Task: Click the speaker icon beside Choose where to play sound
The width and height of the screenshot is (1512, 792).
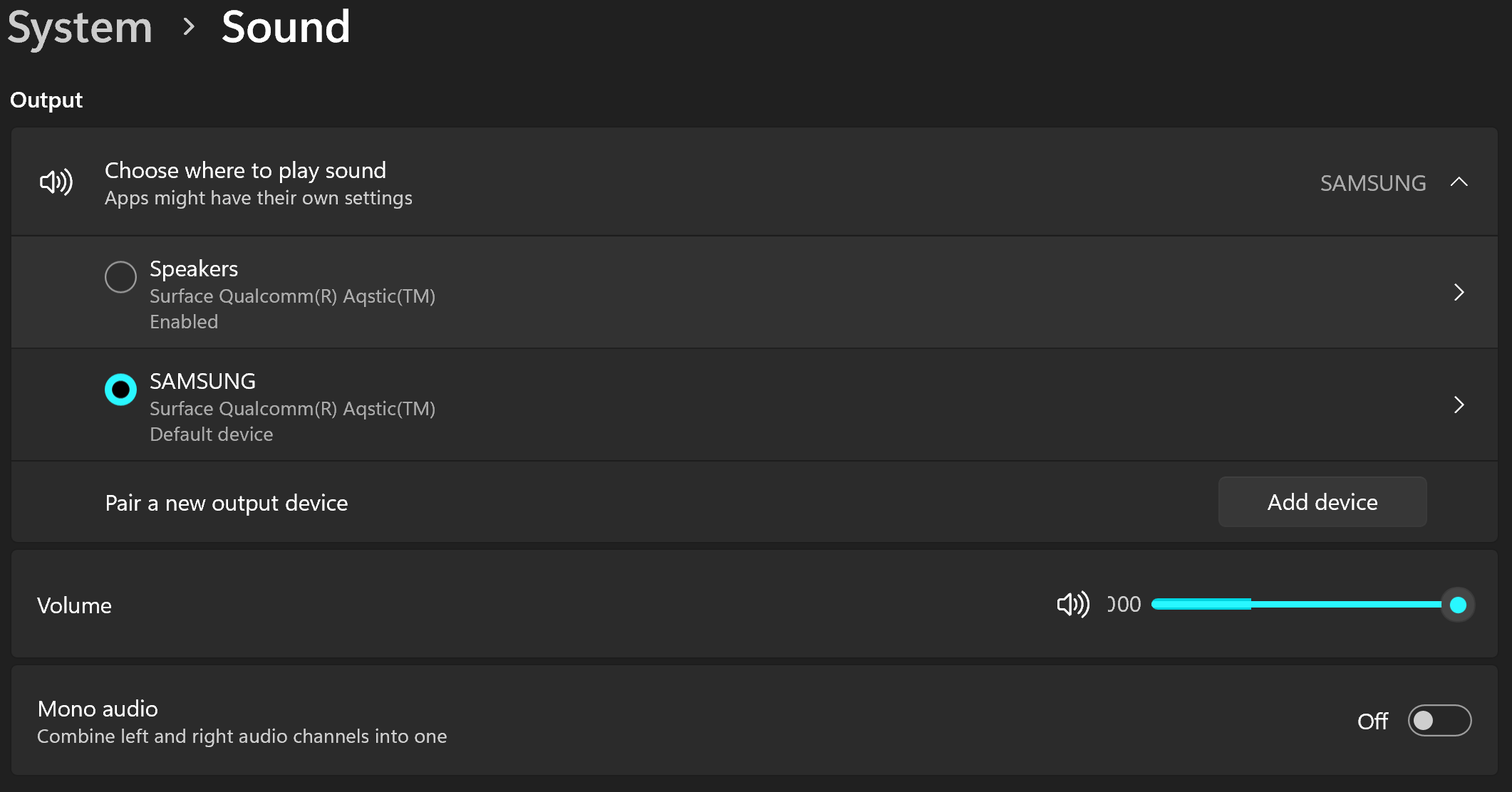Action: (x=56, y=182)
